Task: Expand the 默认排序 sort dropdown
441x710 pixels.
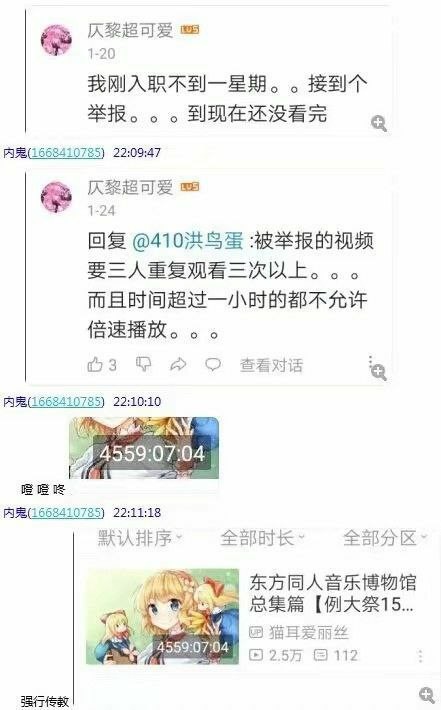Action: pyautogui.click(x=139, y=538)
